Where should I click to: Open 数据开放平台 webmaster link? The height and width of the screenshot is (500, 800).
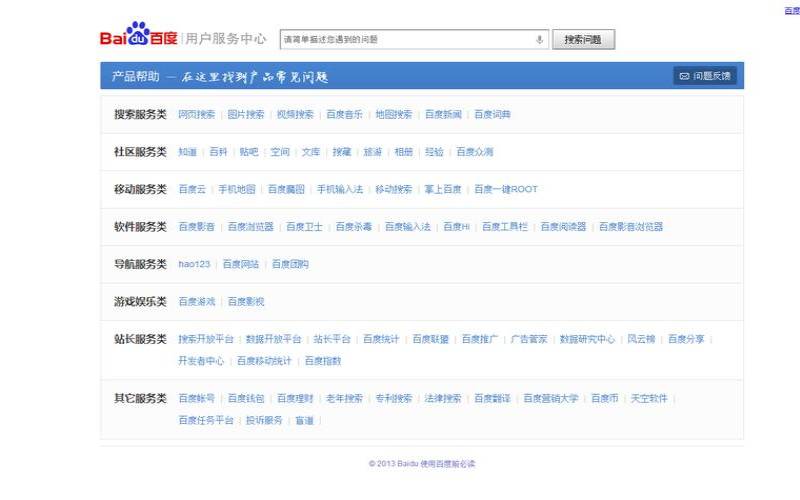pyautogui.click(x=273, y=339)
